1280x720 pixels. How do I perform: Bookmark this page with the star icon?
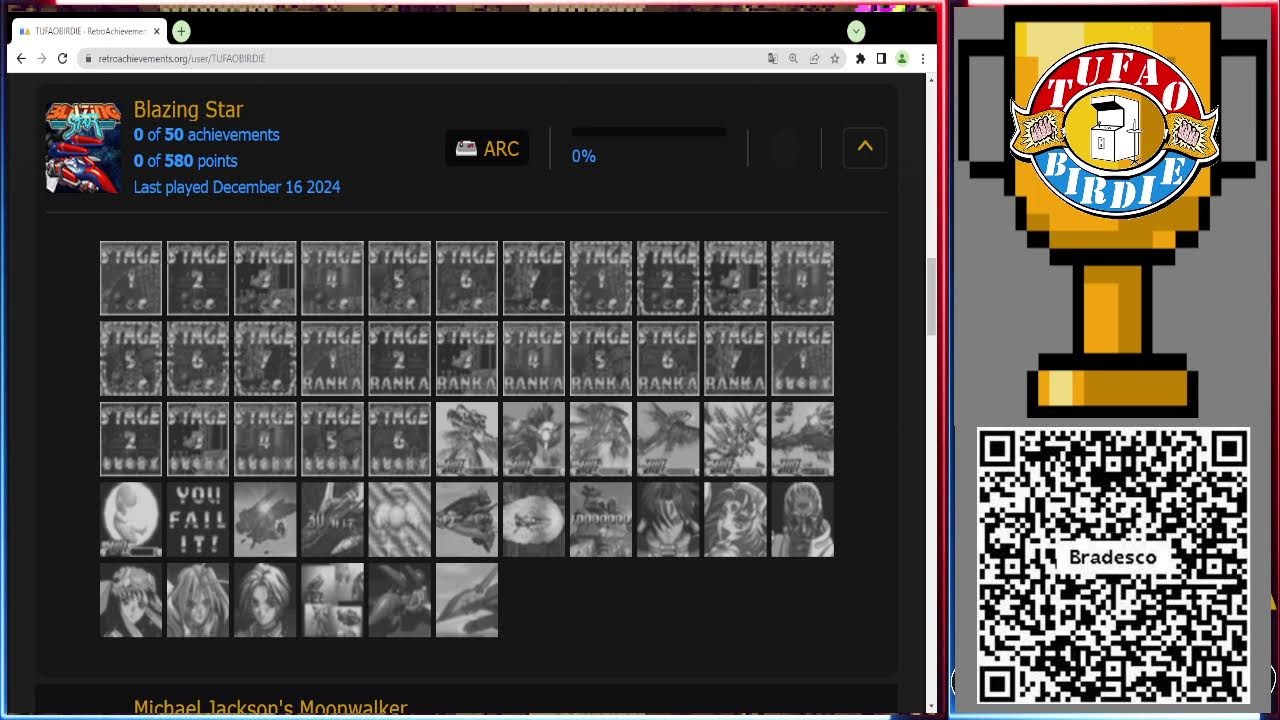tap(835, 59)
